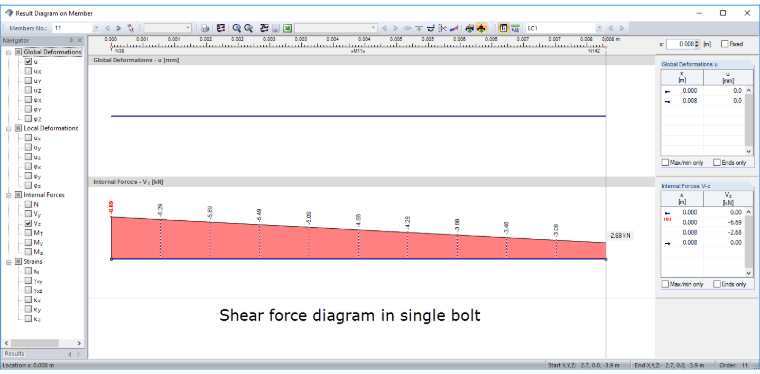This screenshot has height=374, width=760.
Task: Go to previous member number arrow
Action: (108, 28)
